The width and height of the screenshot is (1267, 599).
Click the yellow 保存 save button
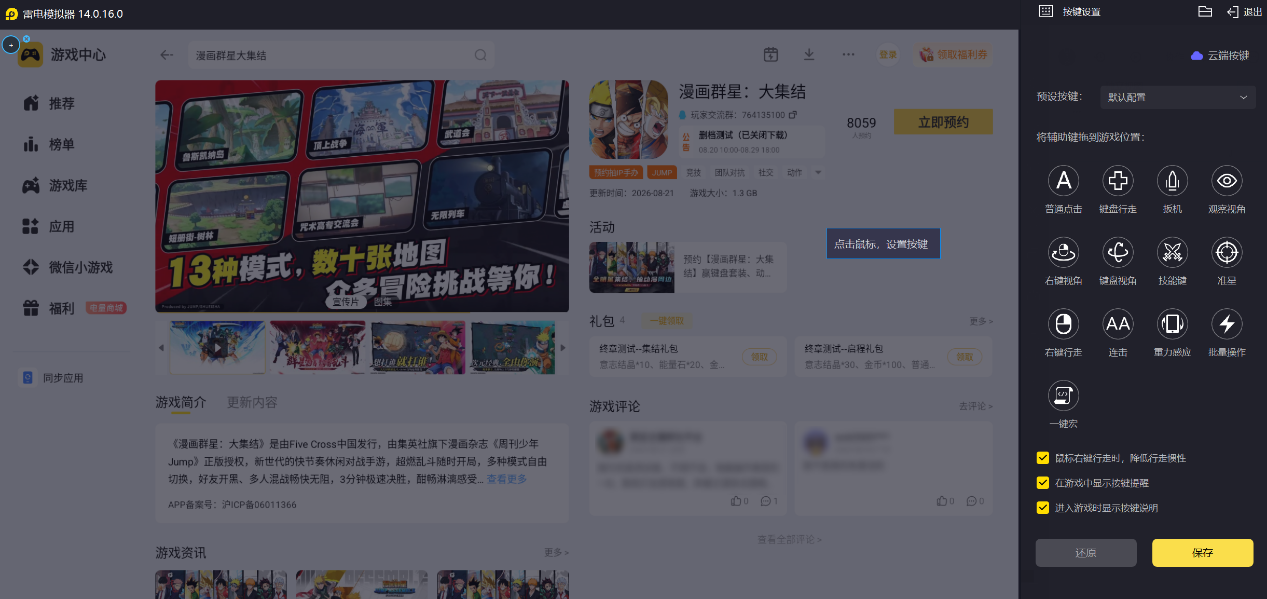click(1202, 553)
